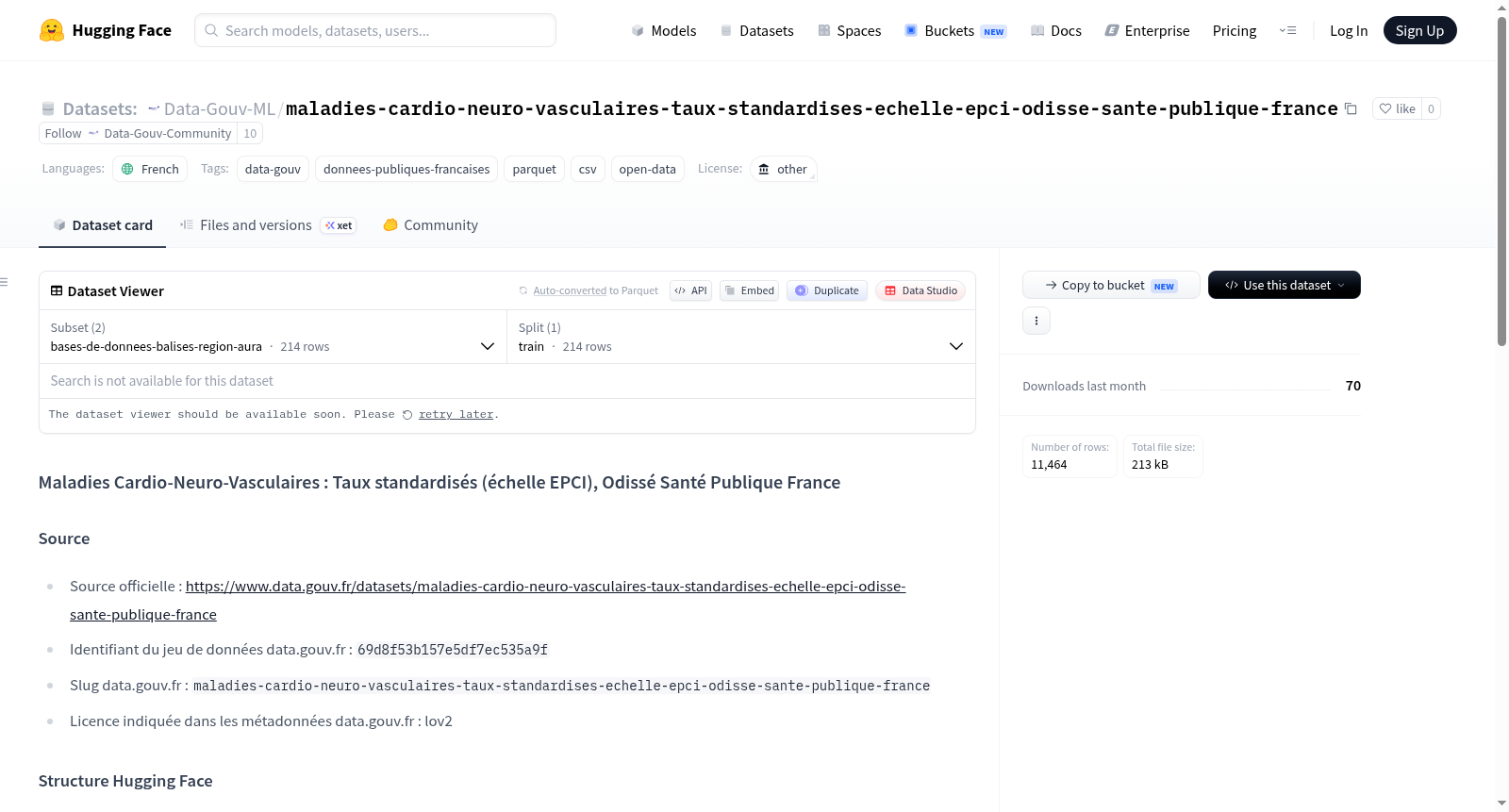1509x812 pixels.
Task: Click the French language tag
Action: click(x=150, y=169)
